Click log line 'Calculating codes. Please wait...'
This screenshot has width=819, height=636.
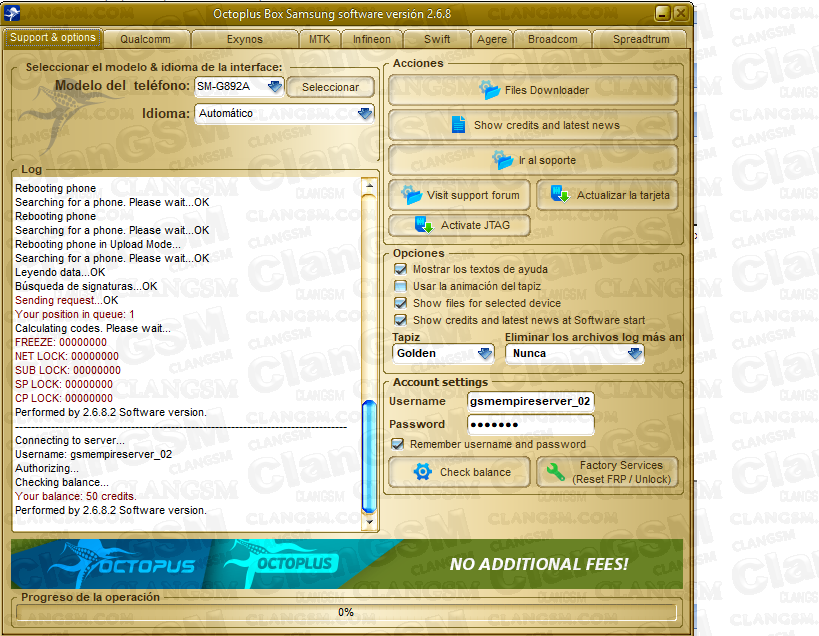[x=93, y=328]
